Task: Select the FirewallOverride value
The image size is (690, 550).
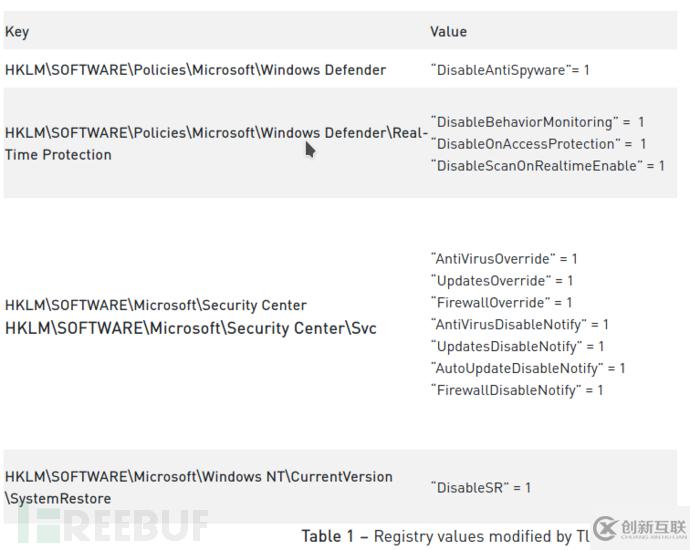Action: (x=502, y=303)
